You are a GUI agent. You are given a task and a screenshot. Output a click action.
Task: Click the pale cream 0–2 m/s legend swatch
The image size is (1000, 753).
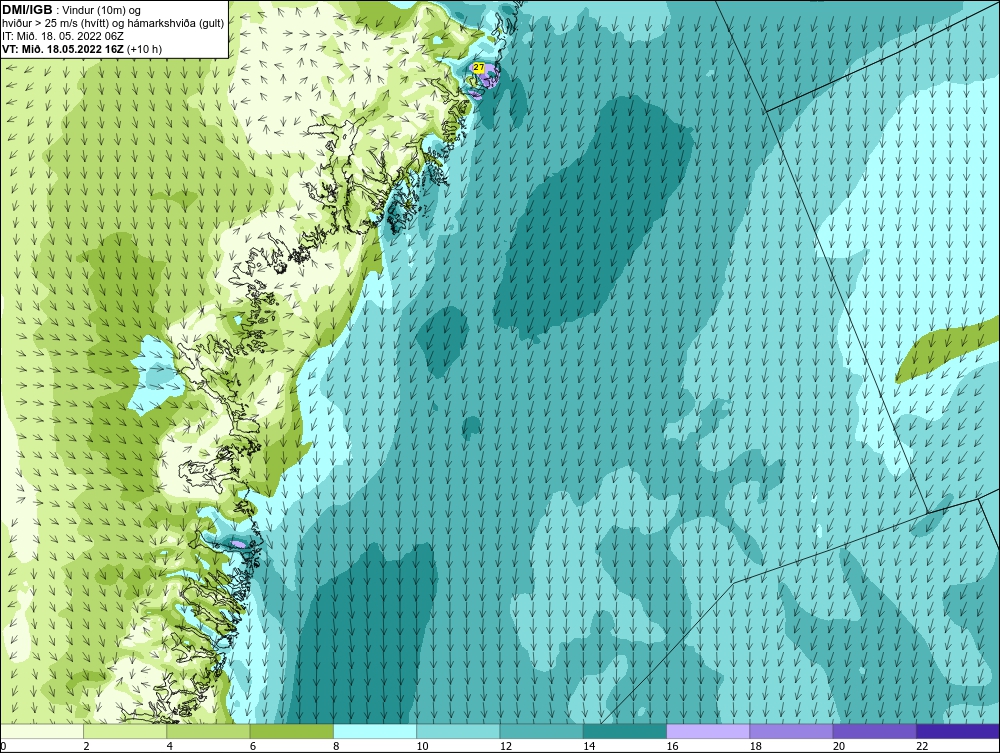point(41,731)
